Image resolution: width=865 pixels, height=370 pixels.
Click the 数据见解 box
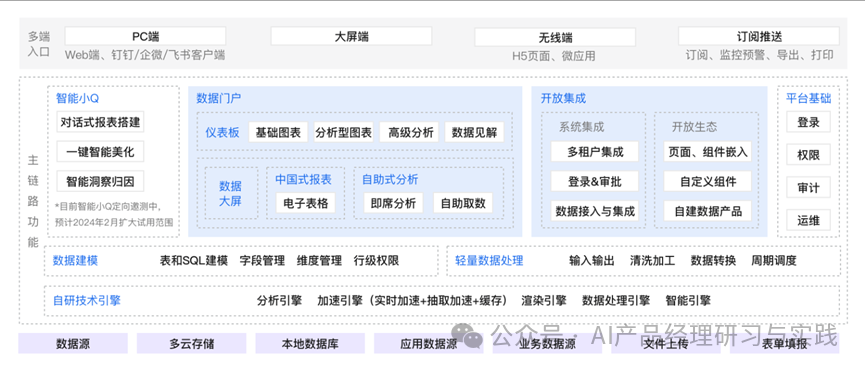(474, 132)
